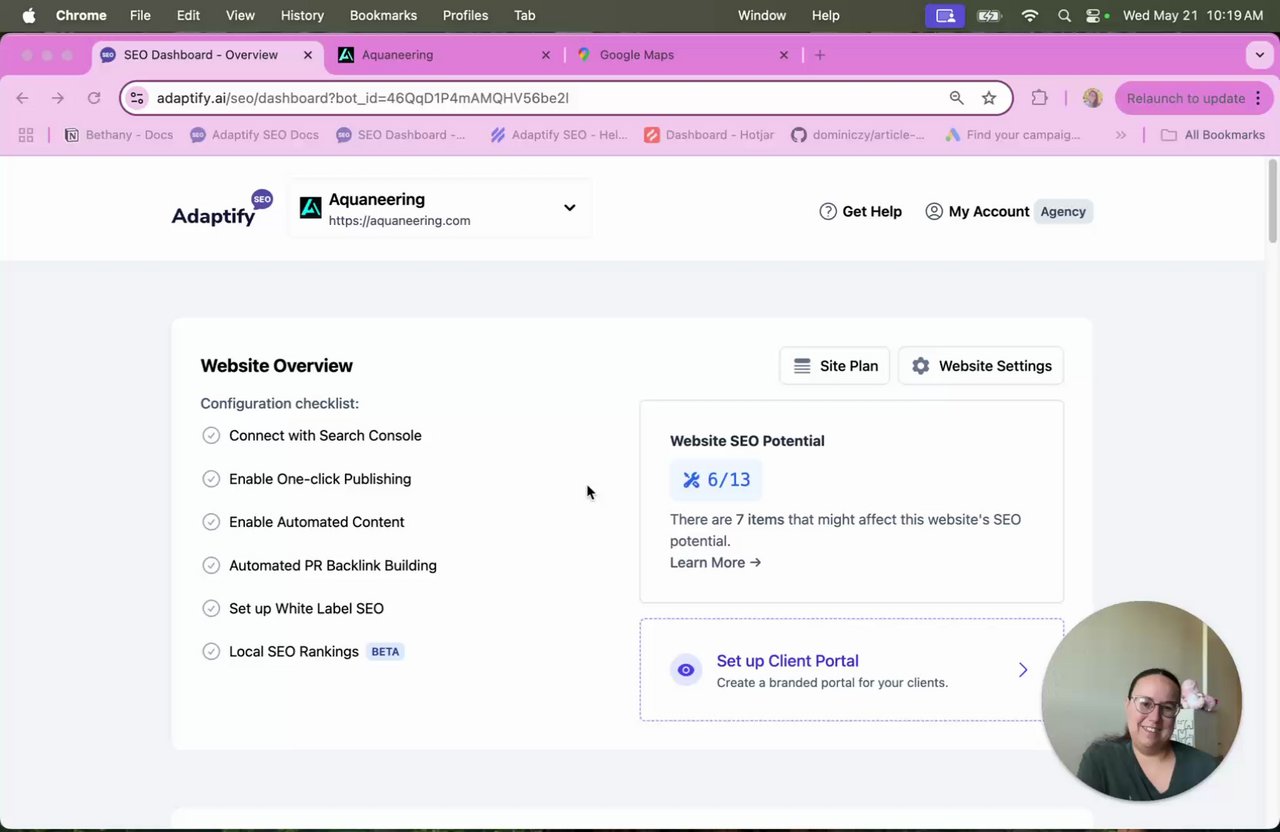Show hidden bookmarks with the overflow chevron

point(1121,135)
